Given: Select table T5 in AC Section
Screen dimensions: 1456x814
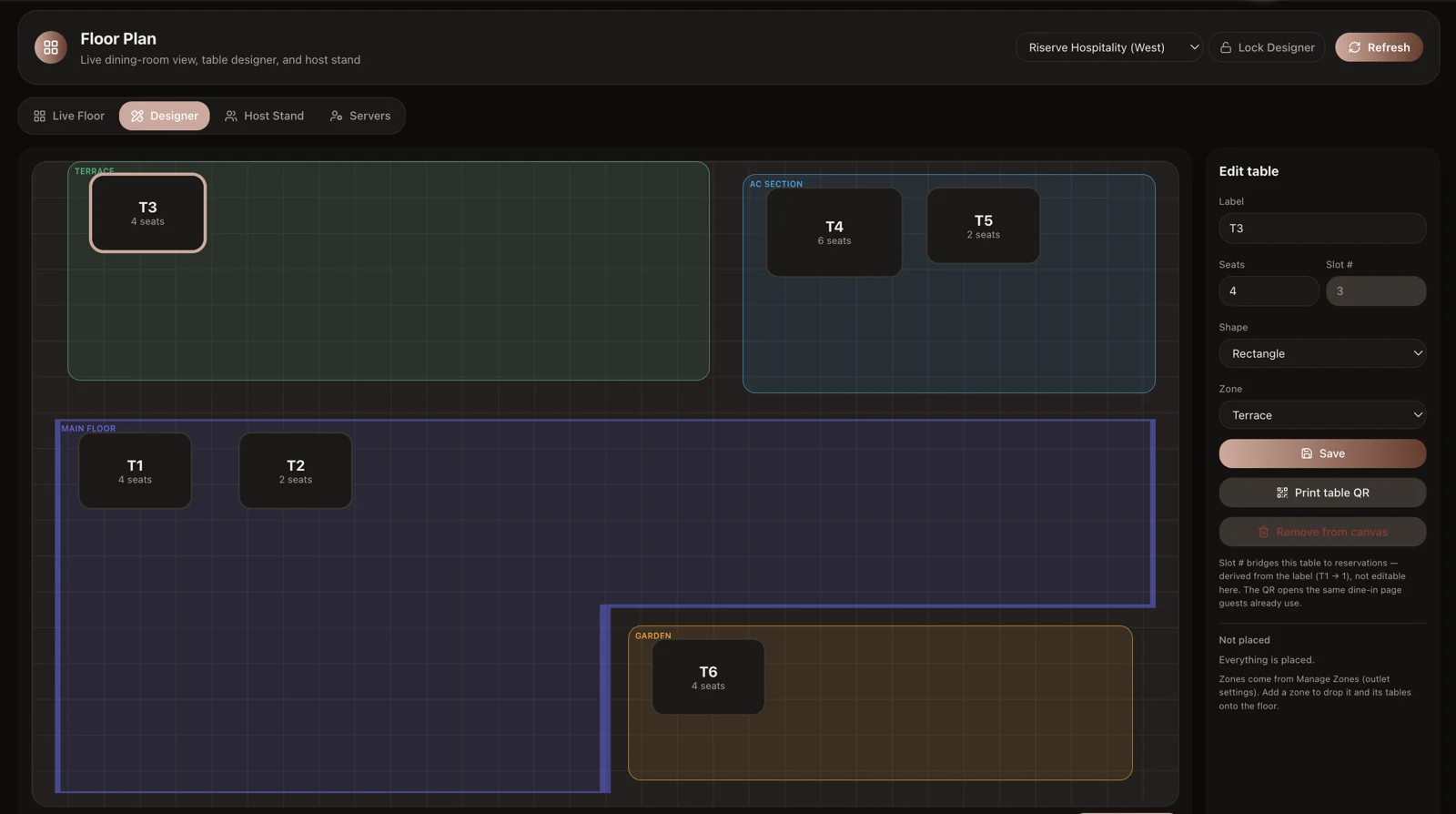Looking at the screenshot, I should (x=984, y=226).
